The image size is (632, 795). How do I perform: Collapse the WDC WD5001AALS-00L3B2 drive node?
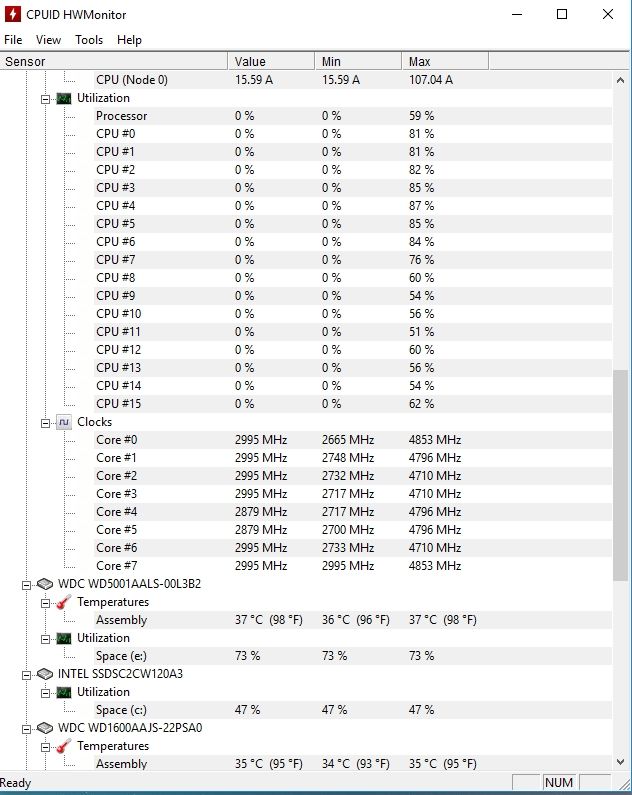pos(27,584)
